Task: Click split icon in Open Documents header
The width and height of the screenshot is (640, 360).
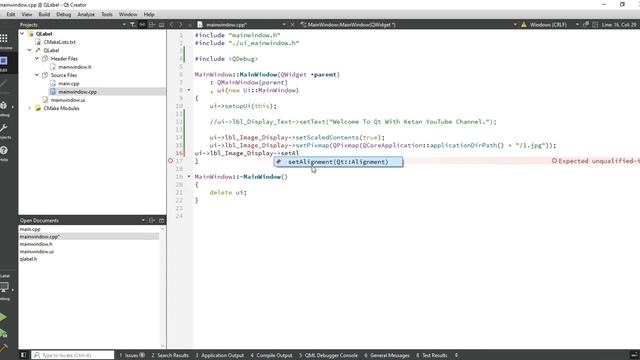Action: coord(152,220)
